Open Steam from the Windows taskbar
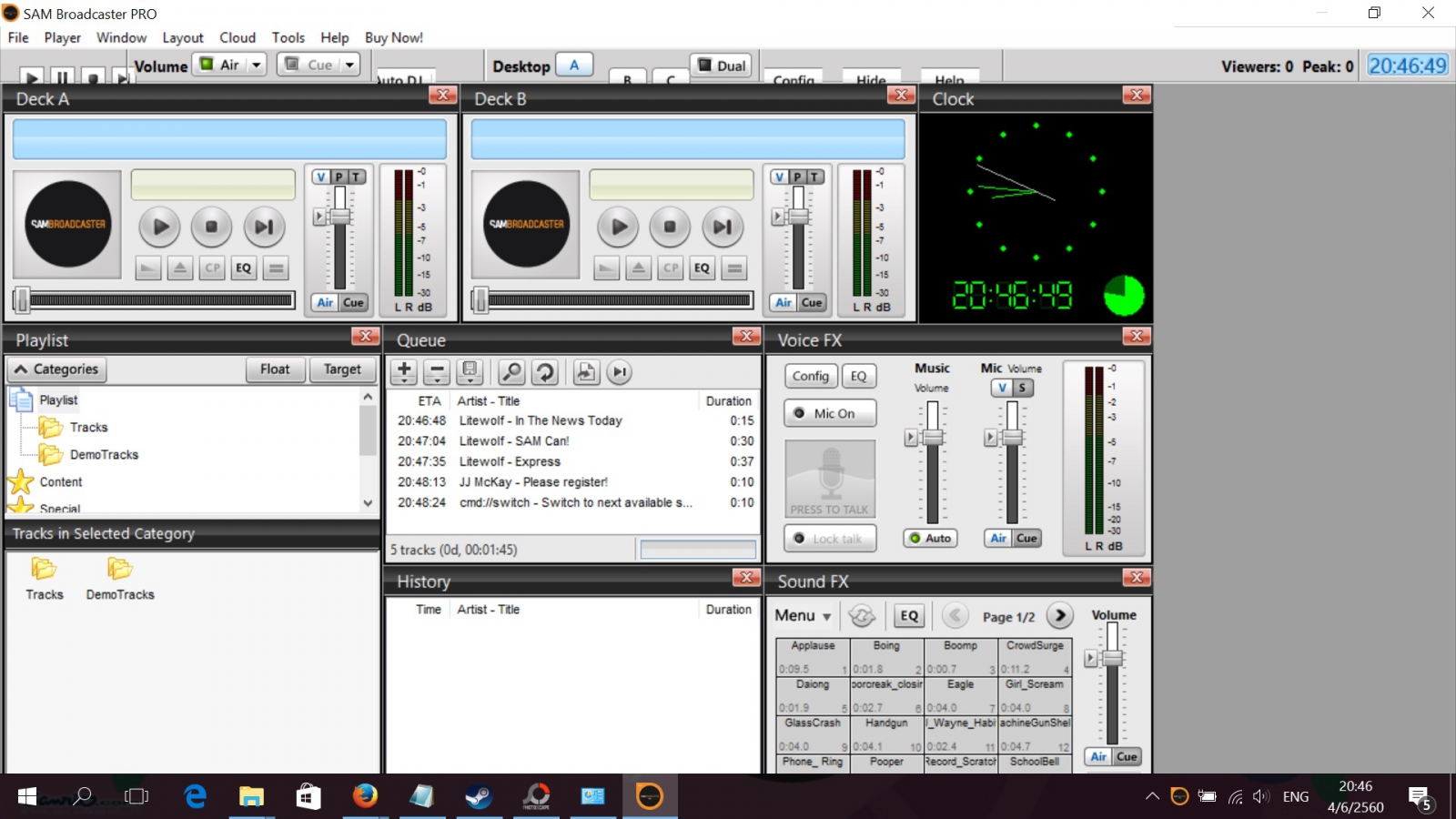This screenshot has height=819, width=1456. (x=479, y=797)
